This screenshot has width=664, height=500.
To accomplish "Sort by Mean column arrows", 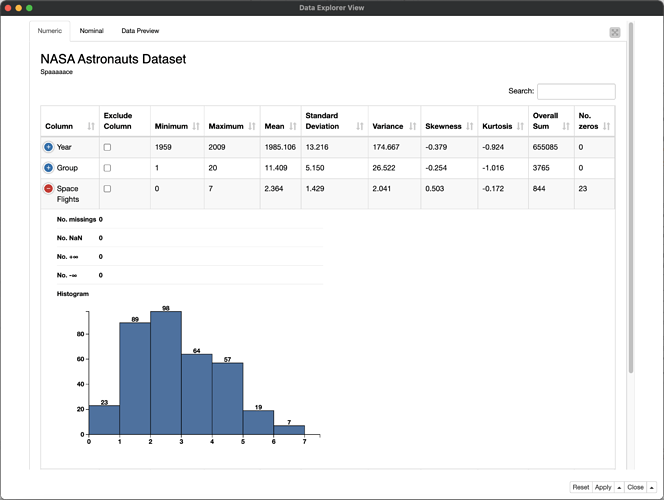I will (292, 127).
